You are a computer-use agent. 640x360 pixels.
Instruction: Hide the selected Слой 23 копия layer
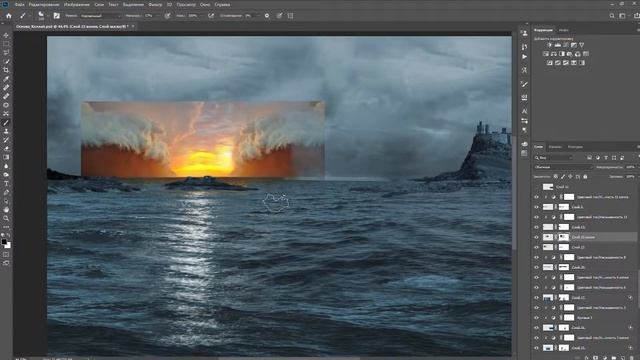536,237
